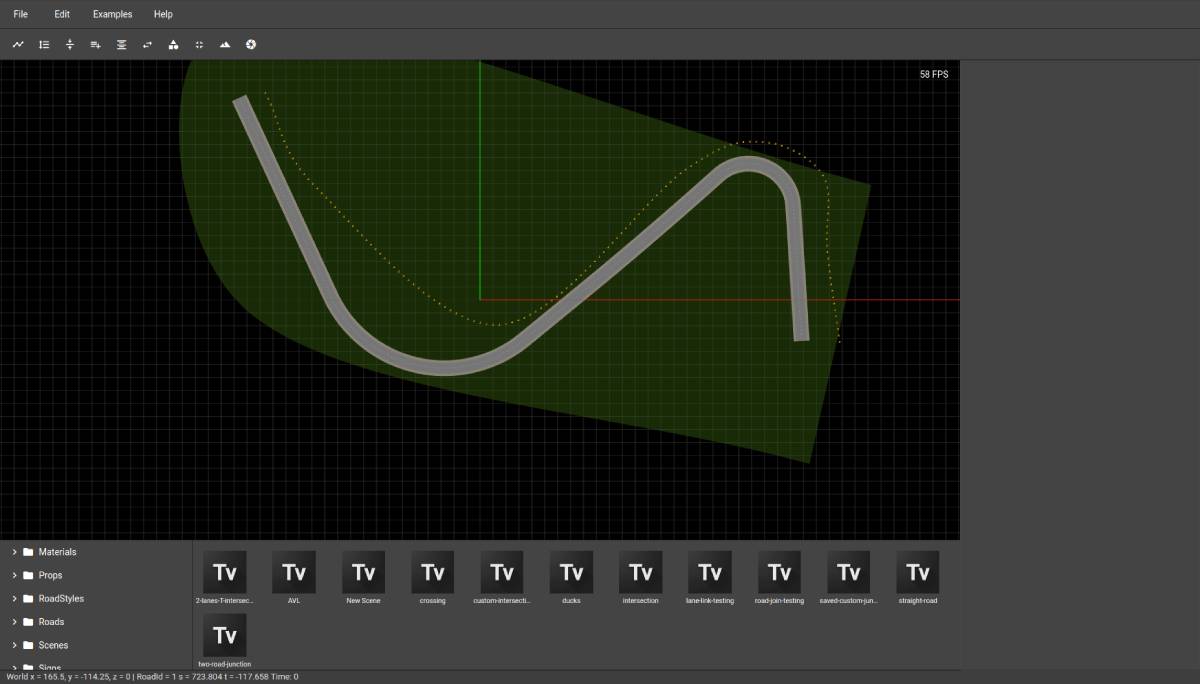1200x684 pixels.
Task: Expand the Scenes folder chevron
Action: point(14,645)
